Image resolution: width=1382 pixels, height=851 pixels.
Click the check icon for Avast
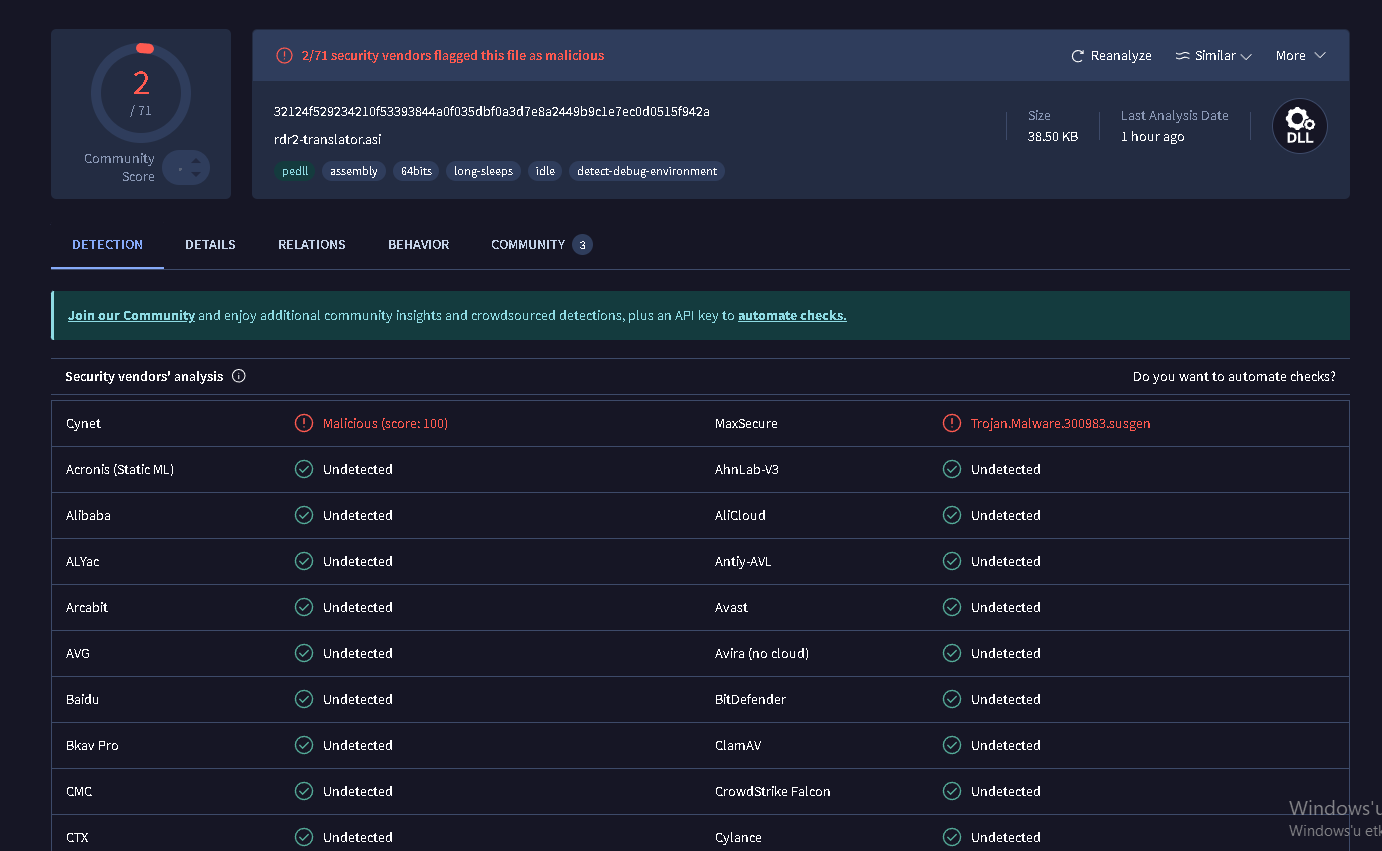pos(952,607)
